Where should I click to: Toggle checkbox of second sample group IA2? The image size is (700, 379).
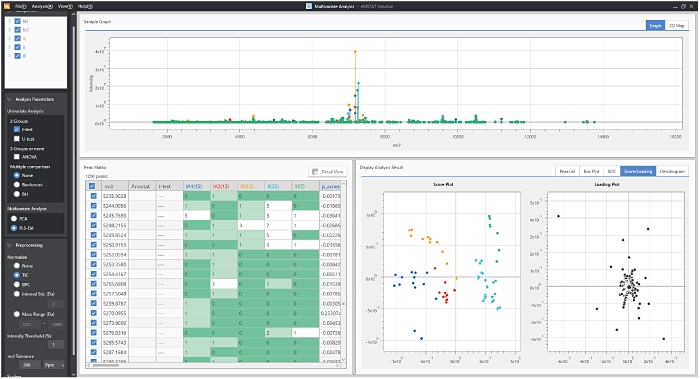17,30
